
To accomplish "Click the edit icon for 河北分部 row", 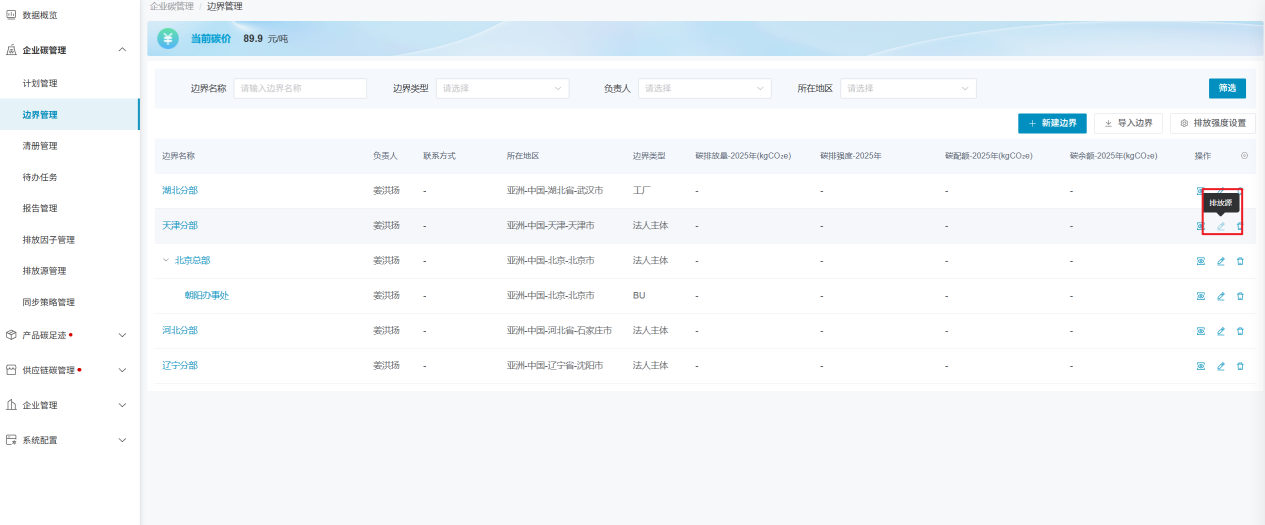I will (x=1220, y=331).
